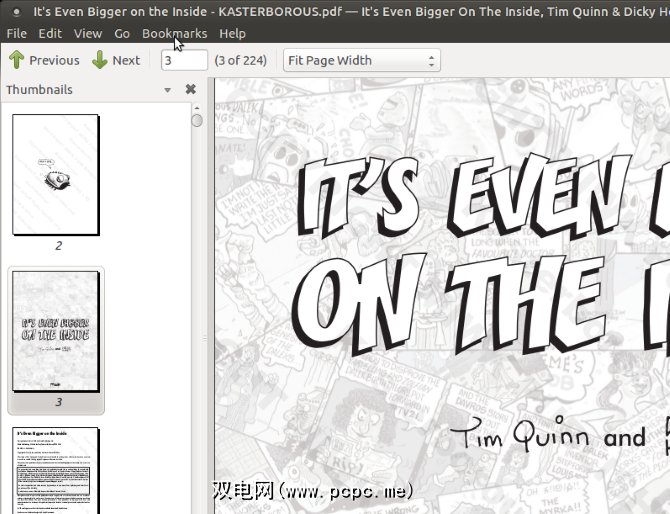This screenshot has height=514, width=670.
Task: Select the page 2 thumbnail
Action: pos(56,175)
